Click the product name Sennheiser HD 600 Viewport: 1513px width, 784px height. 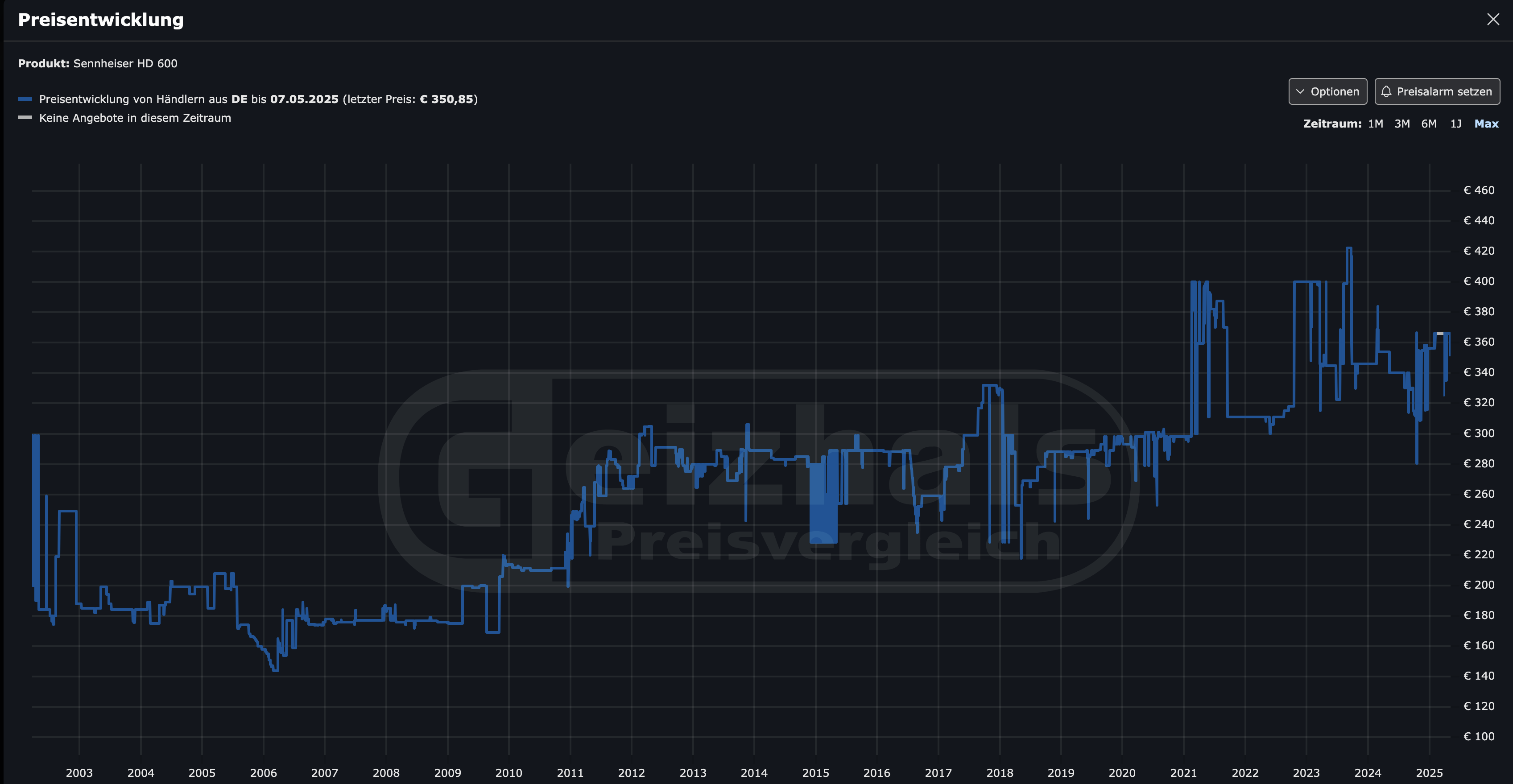(x=125, y=63)
